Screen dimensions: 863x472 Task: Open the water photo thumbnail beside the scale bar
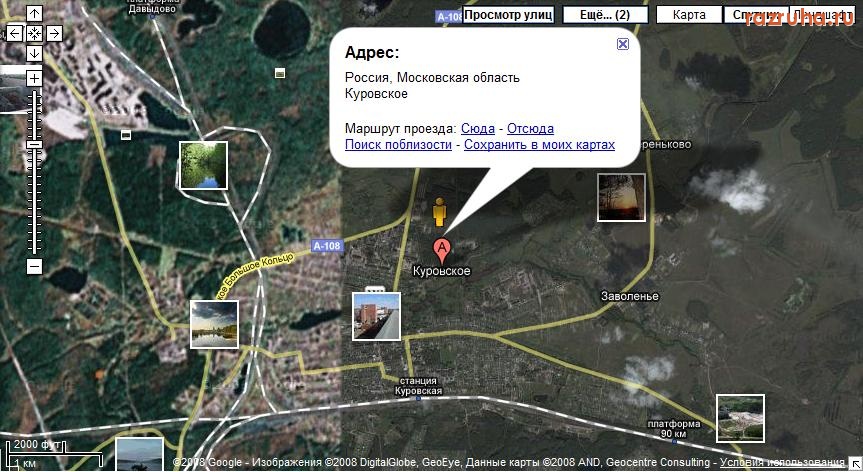[139, 454]
